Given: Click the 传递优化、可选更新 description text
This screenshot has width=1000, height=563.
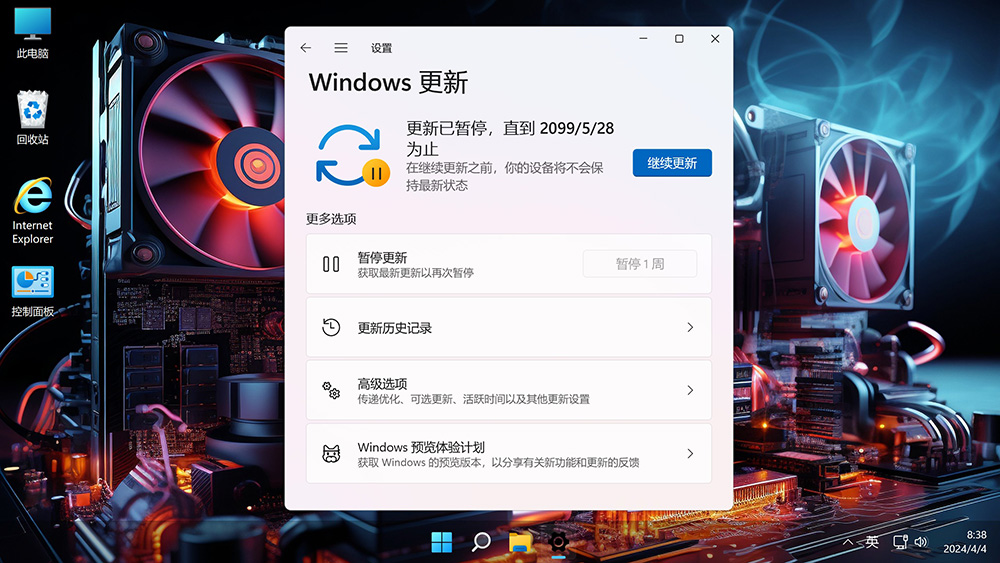Looking at the screenshot, I should coord(473,399).
